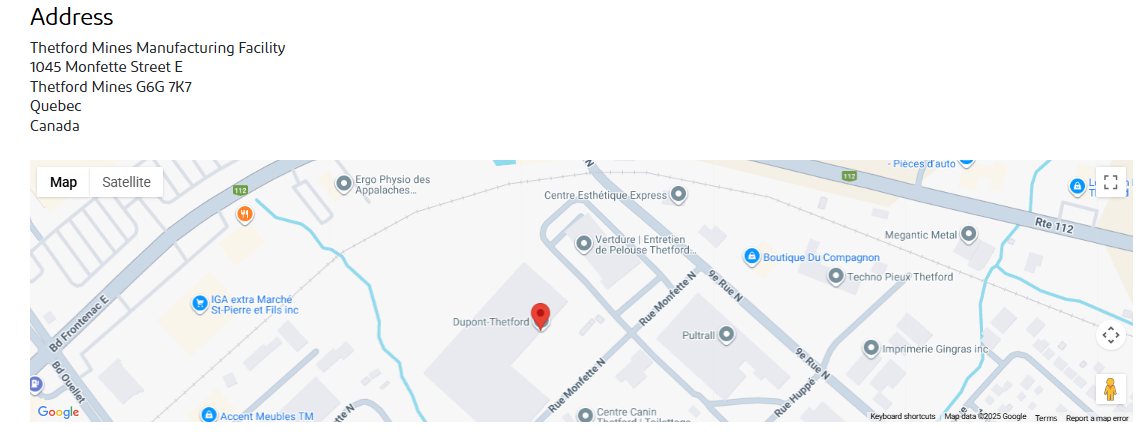Select the Boutique Du Compagnon shop marker
Screen dimensions: 1148x442
click(750, 256)
